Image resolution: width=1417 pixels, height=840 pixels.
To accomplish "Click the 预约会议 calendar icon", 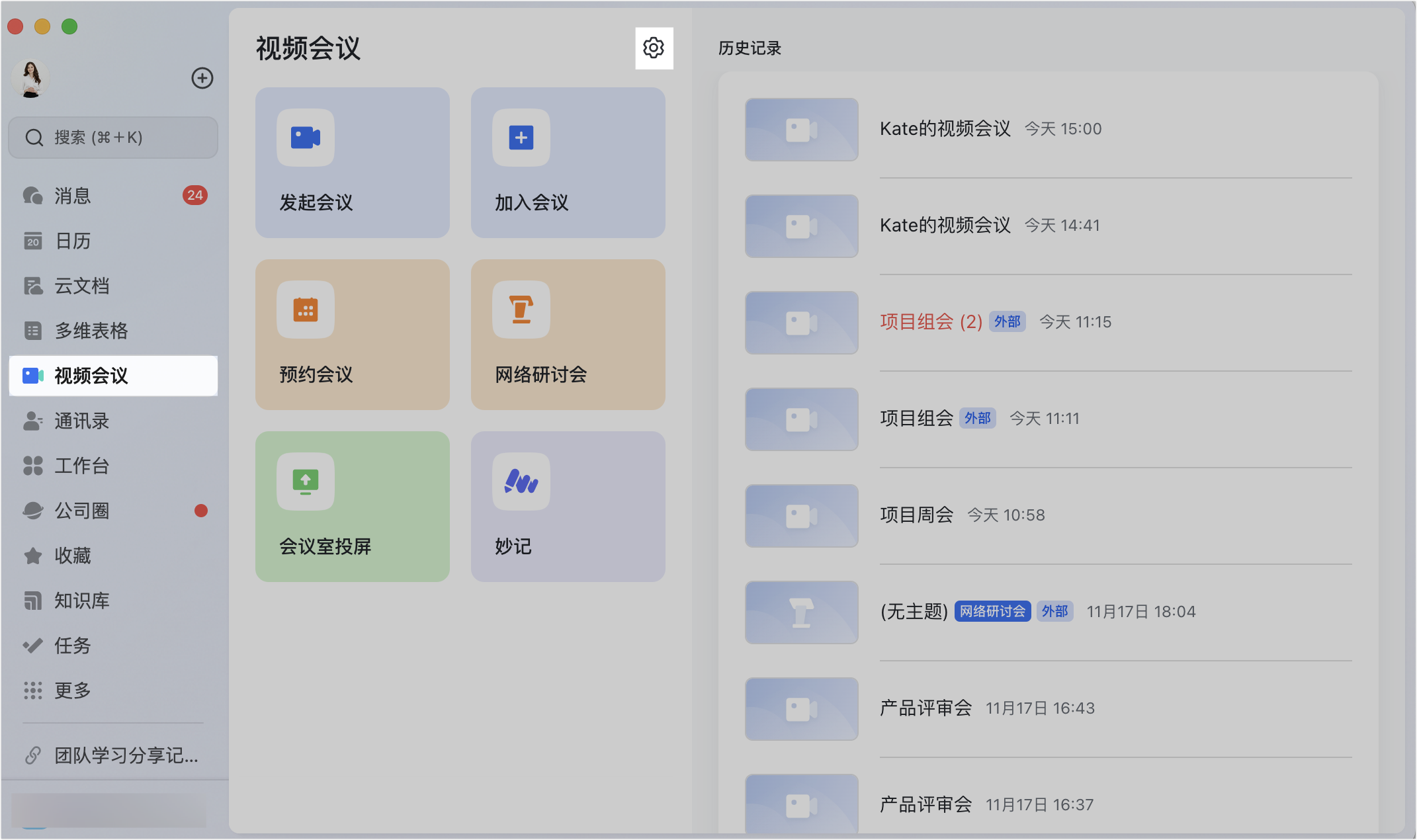I will pos(306,310).
